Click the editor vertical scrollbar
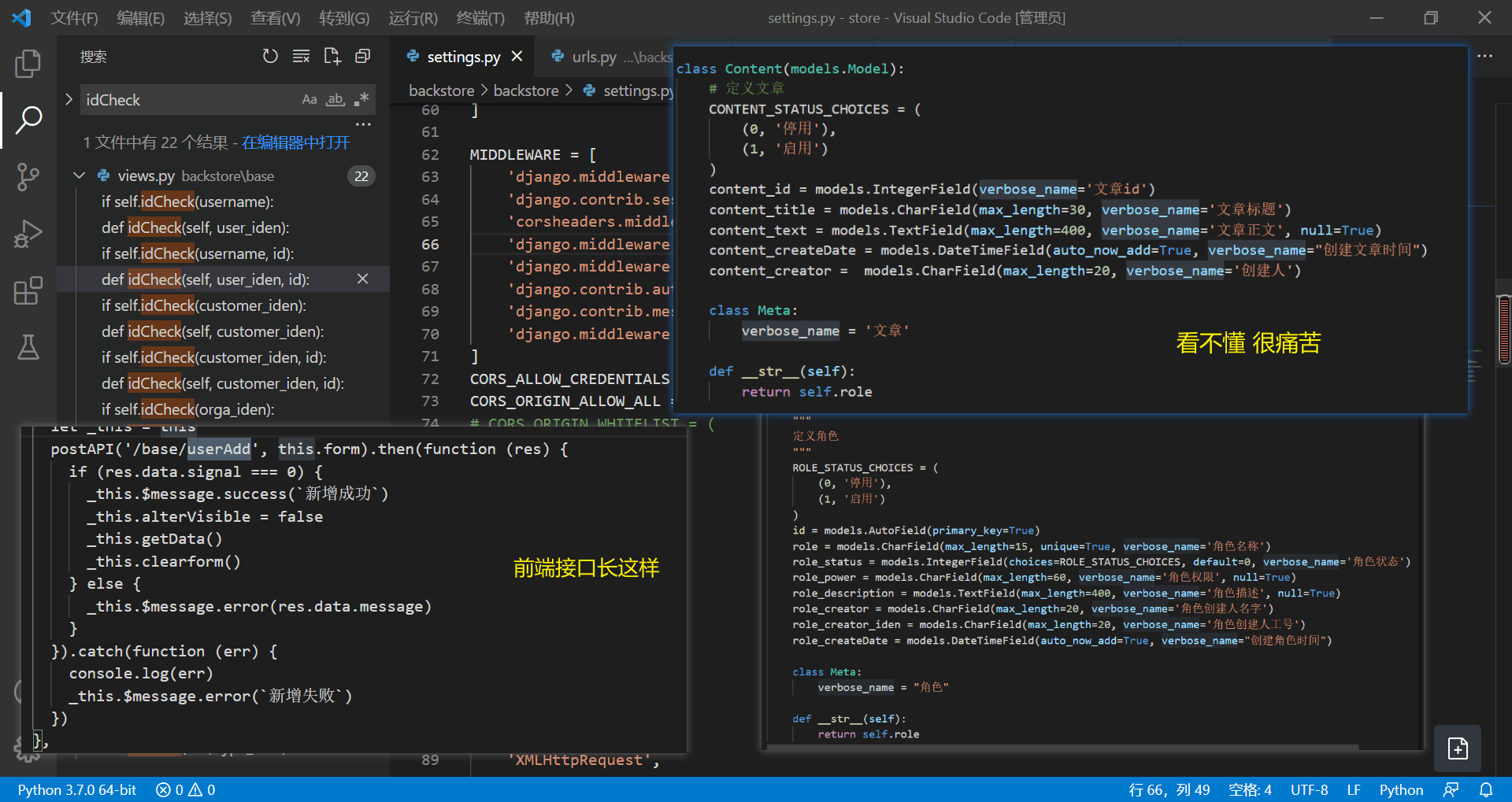The image size is (1512, 802). point(1503,329)
